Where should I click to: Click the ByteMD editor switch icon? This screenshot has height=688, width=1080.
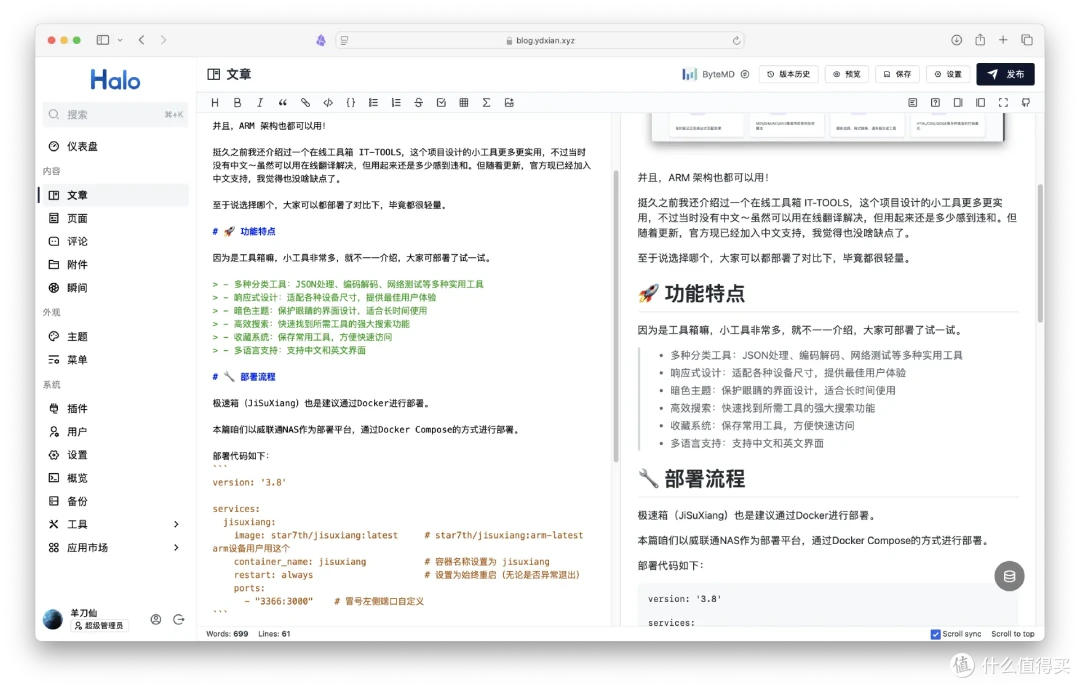745,74
